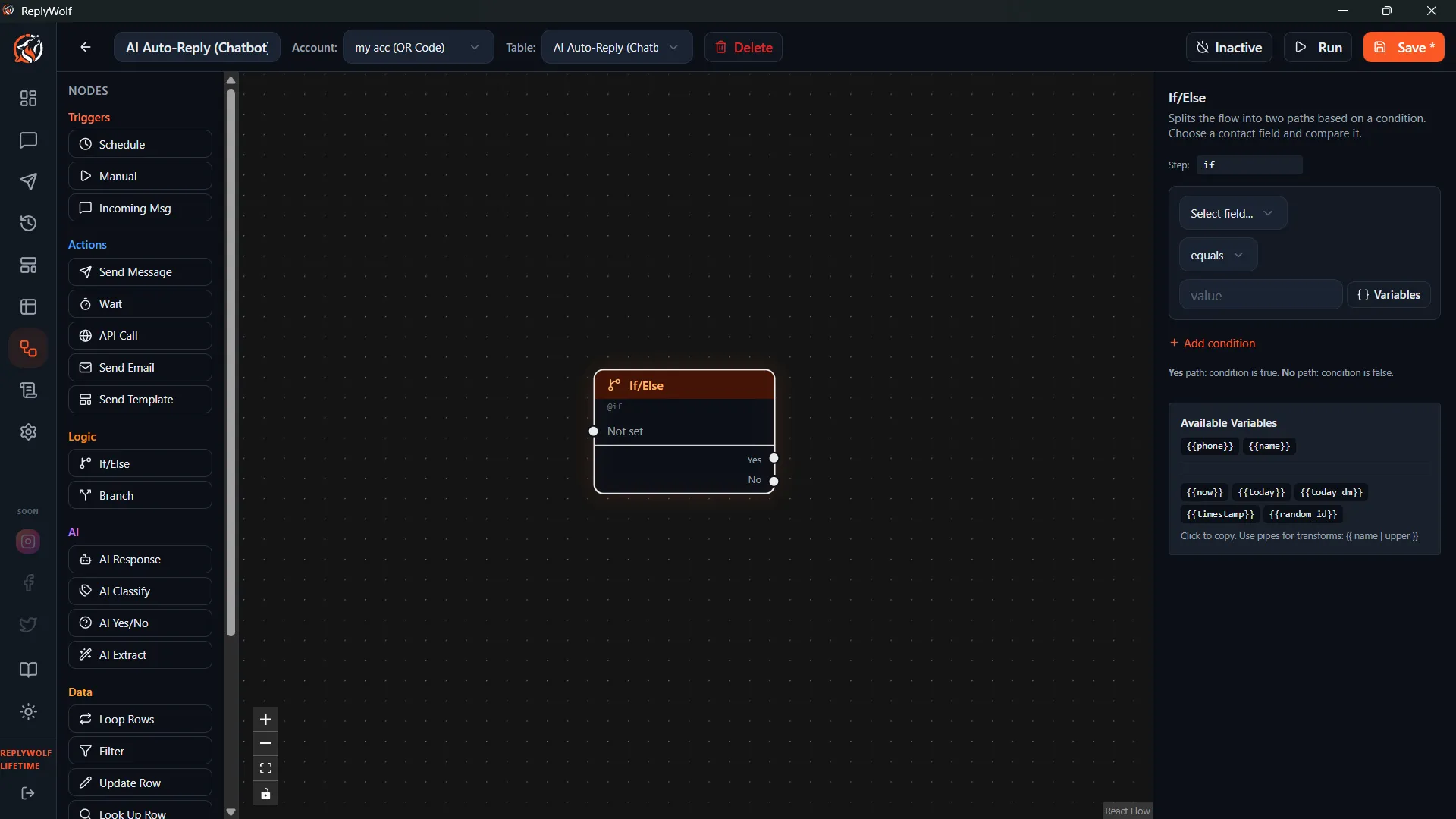Click the logout icon in sidebar
Image resolution: width=1456 pixels, height=819 pixels.
click(x=28, y=793)
